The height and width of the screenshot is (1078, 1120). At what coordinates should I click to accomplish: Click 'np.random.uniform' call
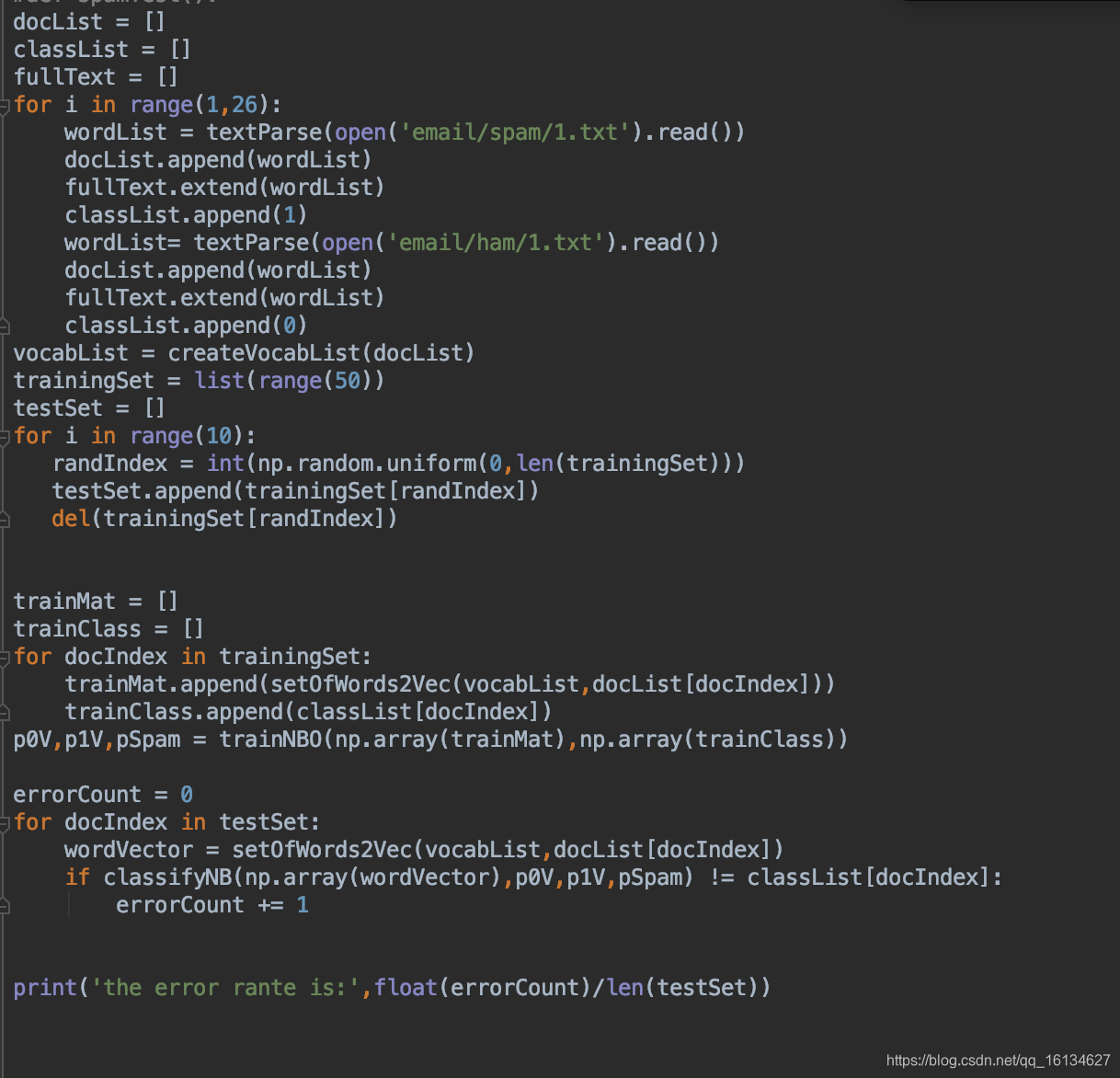coord(367,464)
